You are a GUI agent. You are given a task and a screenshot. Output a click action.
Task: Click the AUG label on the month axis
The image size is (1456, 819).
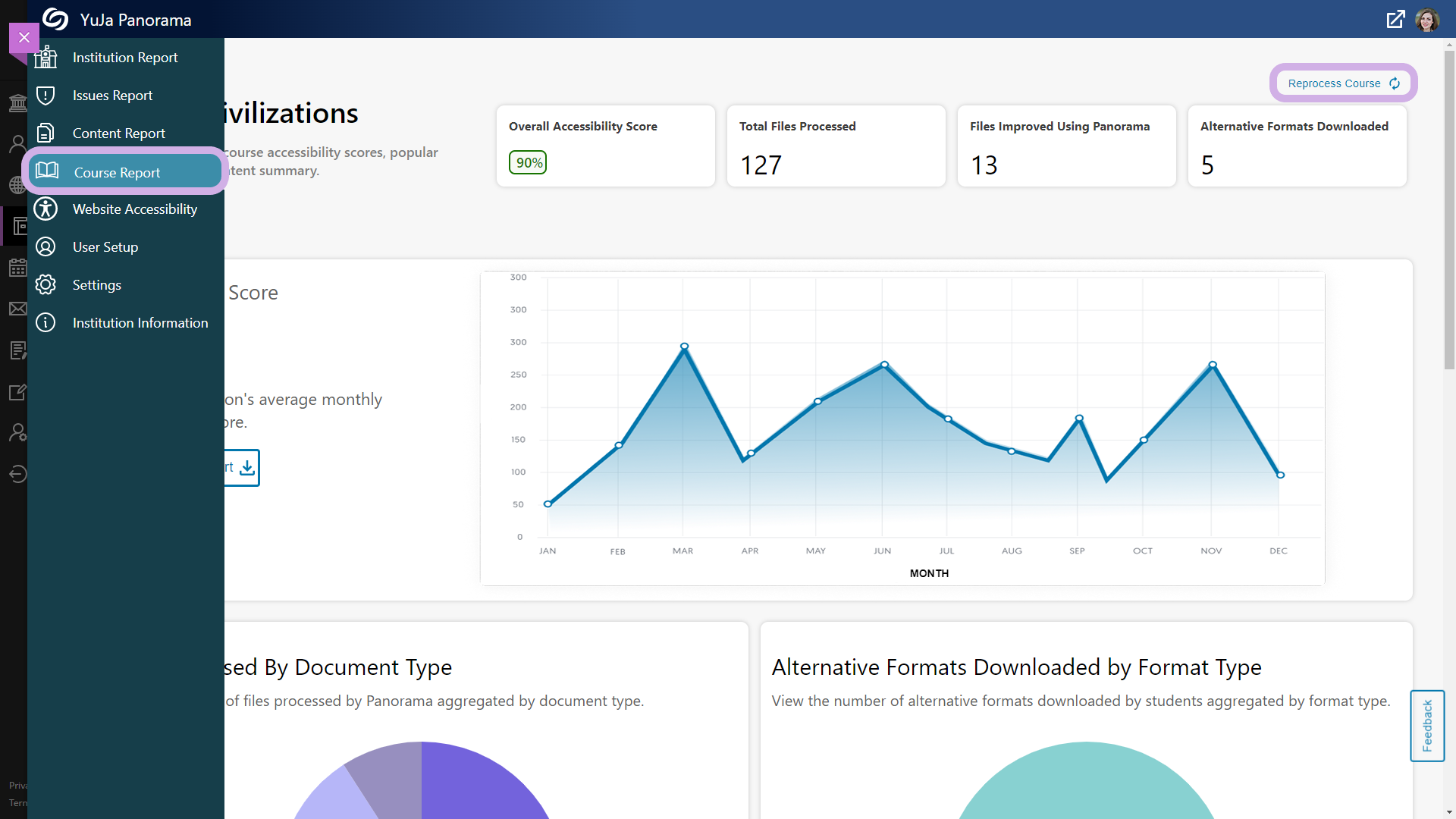point(1012,551)
